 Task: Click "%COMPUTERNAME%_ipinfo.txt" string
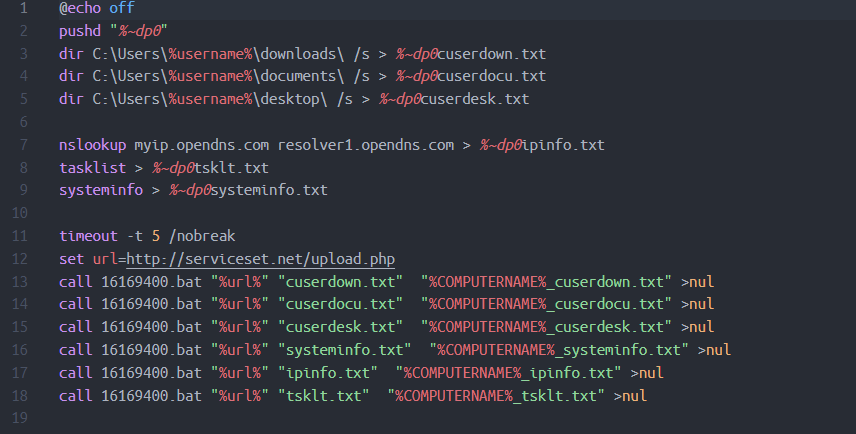click(508, 372)
